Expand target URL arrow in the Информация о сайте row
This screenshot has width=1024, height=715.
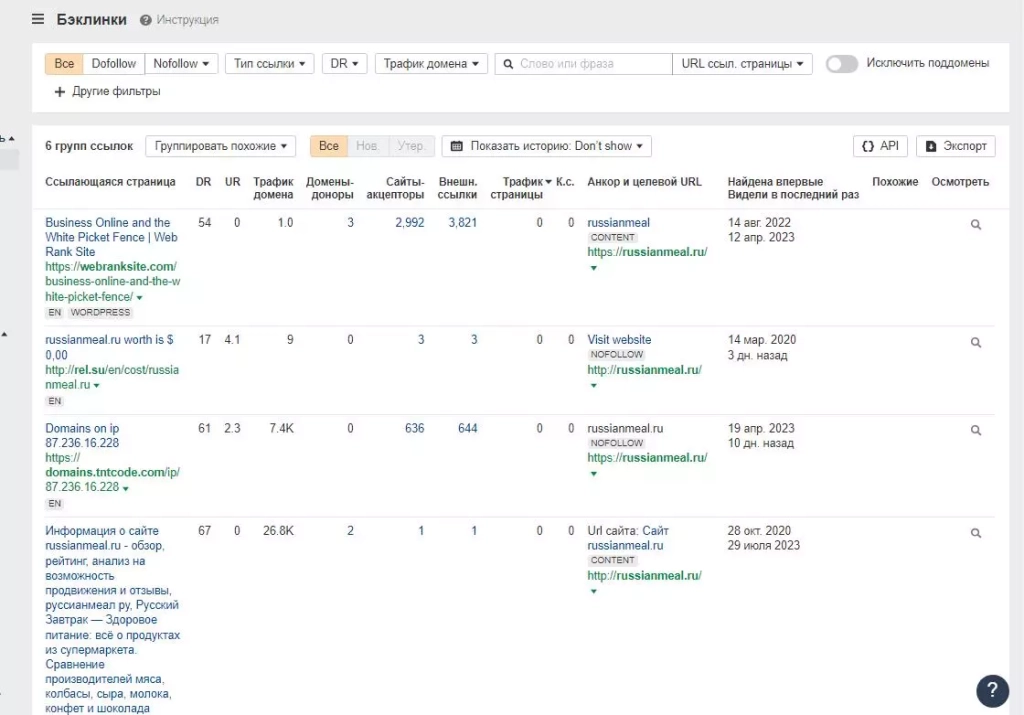click(x=593, y=591)
